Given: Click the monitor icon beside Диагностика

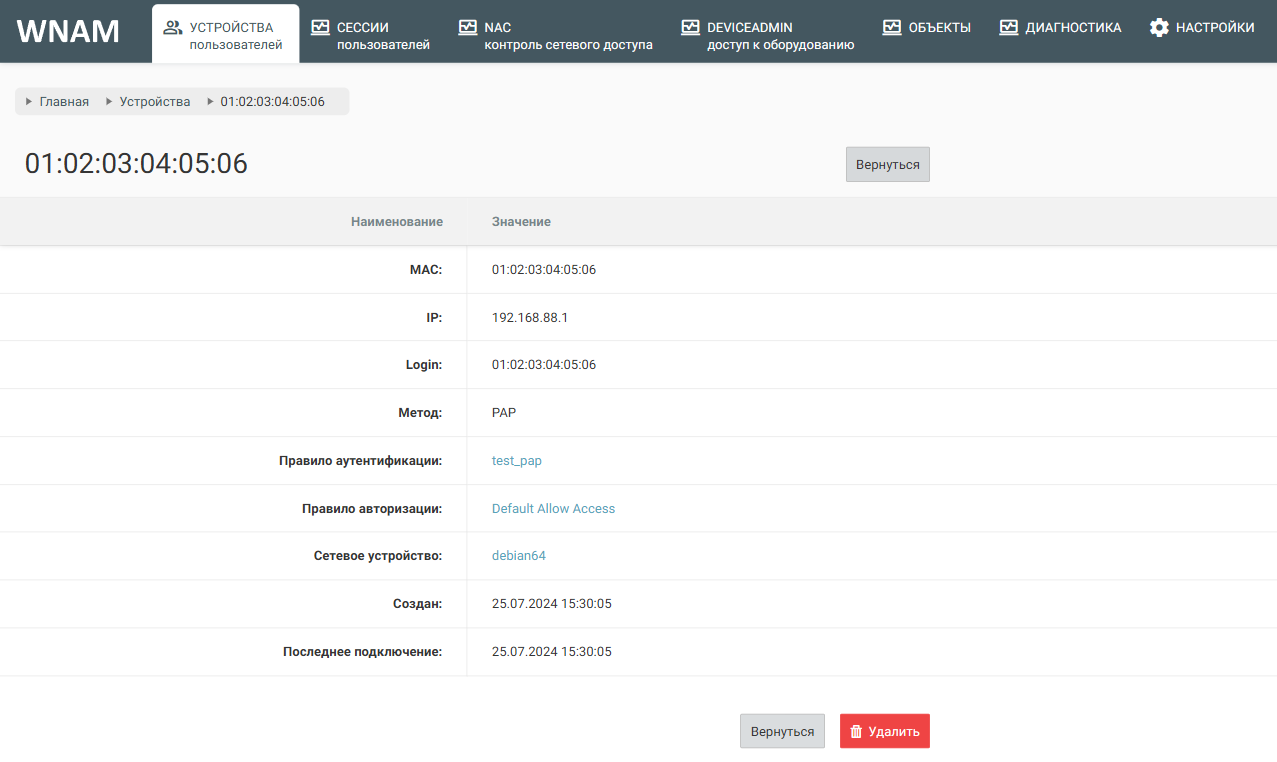Looking at the screenshot, I should point(1009,28).
